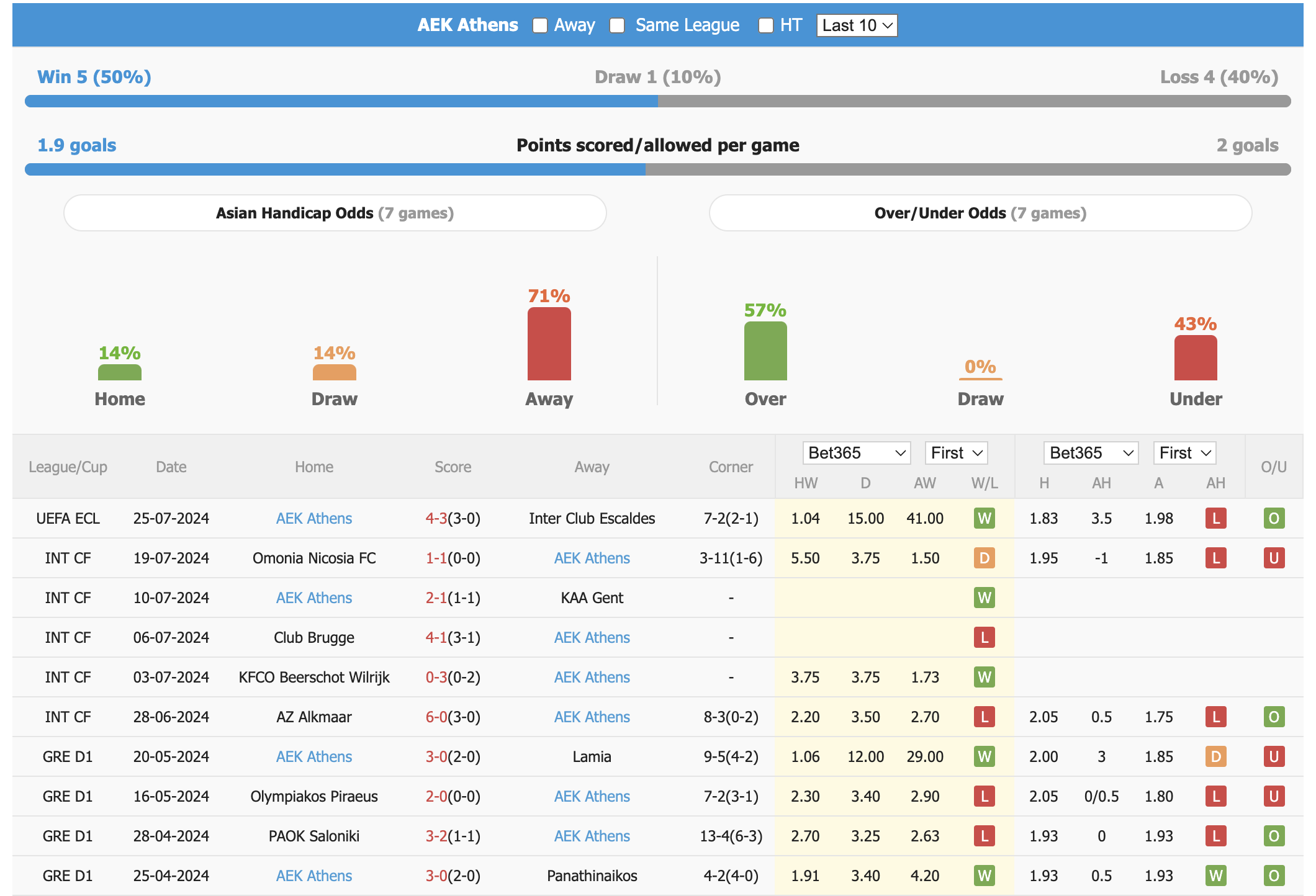Tick the Same League checkbox
Image resolution: width=1316 pixels, height=896 pixels.
tap(617, 25)
